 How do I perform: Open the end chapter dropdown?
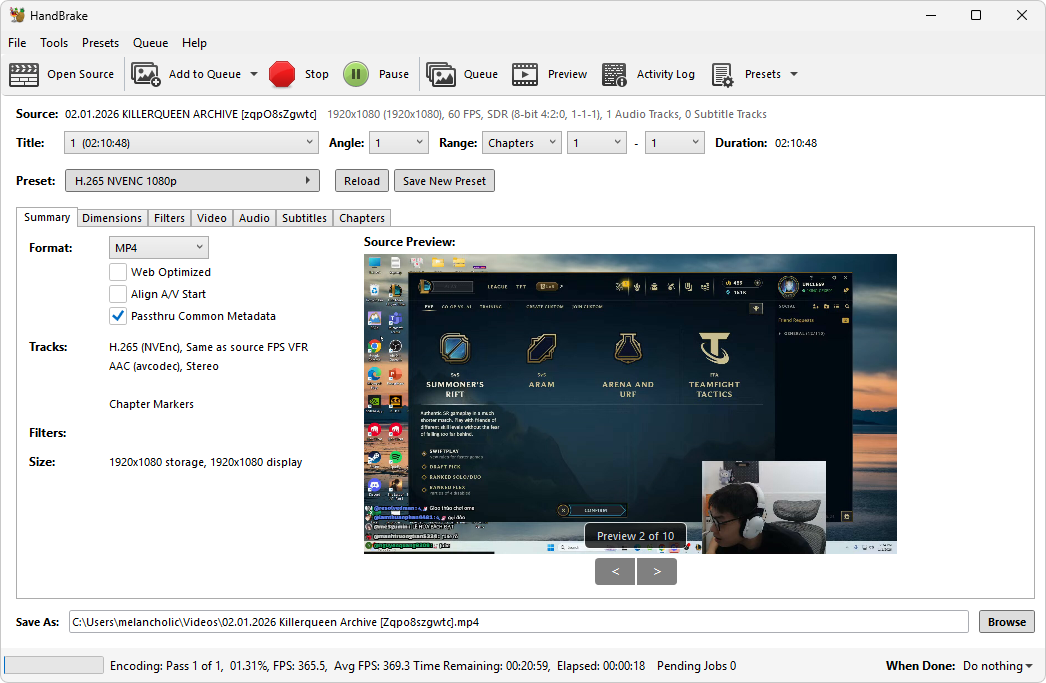point(674,143)
